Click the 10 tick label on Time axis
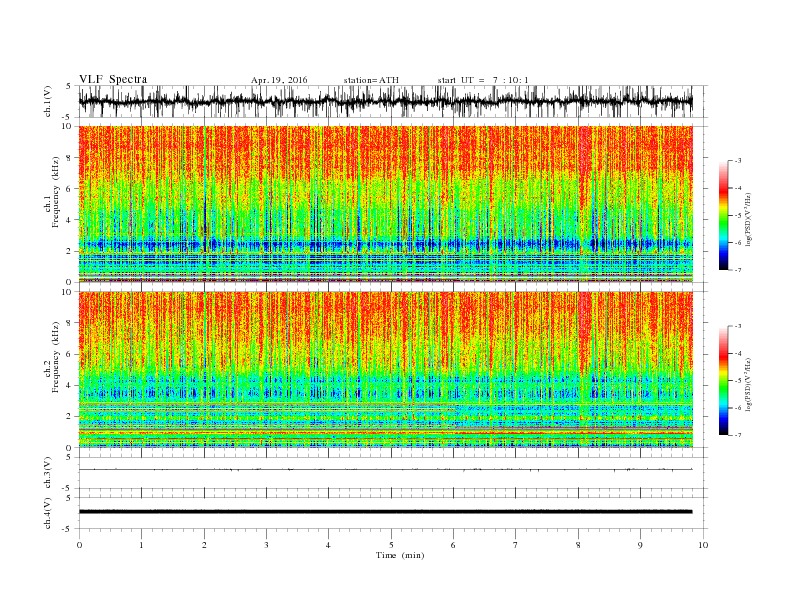This screenshot has width=792, height=612. point(703,545)
